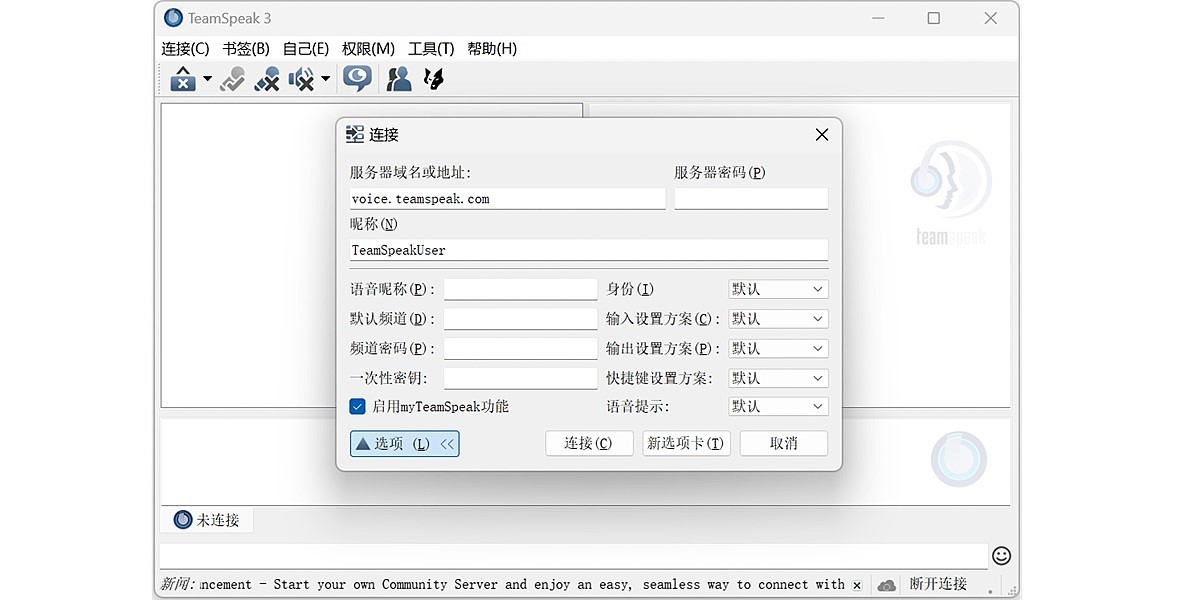
Task: Close the news ticker via its X icon
Action: (x=857, y=584)
